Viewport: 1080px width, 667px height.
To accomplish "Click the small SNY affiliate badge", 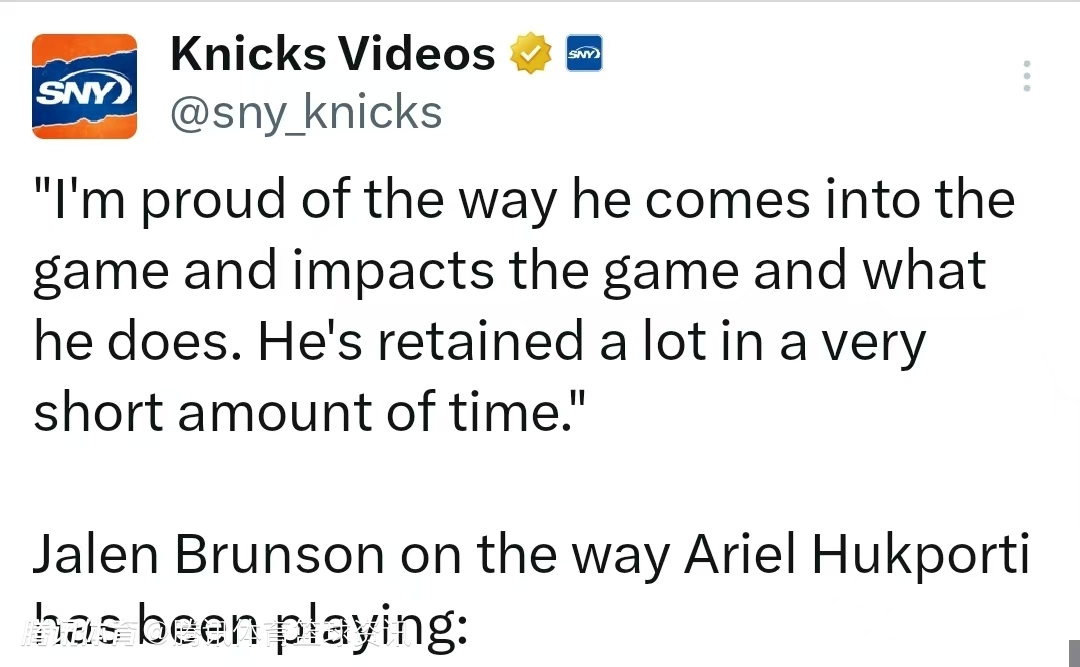I will (x=584, y=54).
